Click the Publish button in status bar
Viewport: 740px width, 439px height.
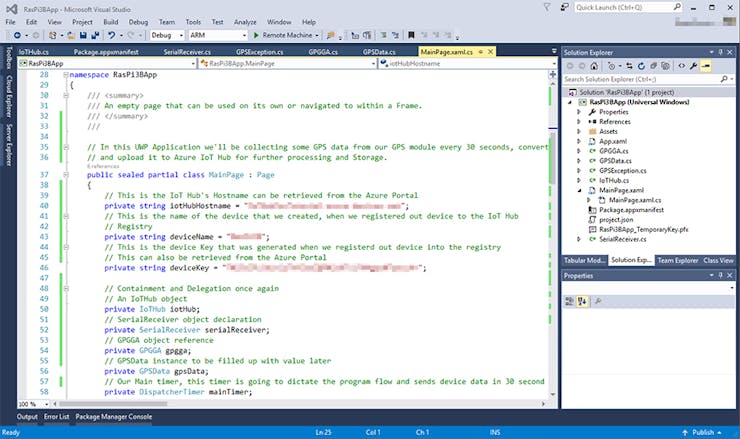pos(702,432)
